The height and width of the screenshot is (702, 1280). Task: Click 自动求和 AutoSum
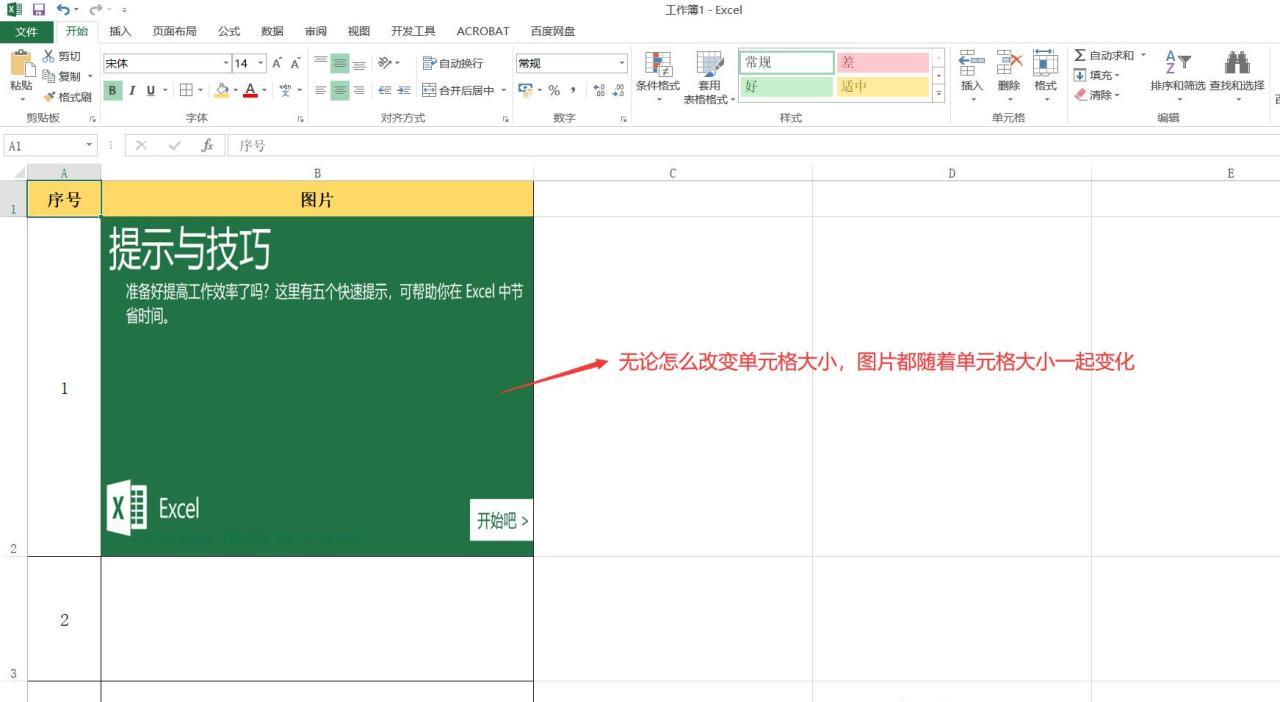click(x=1104, y=56)
